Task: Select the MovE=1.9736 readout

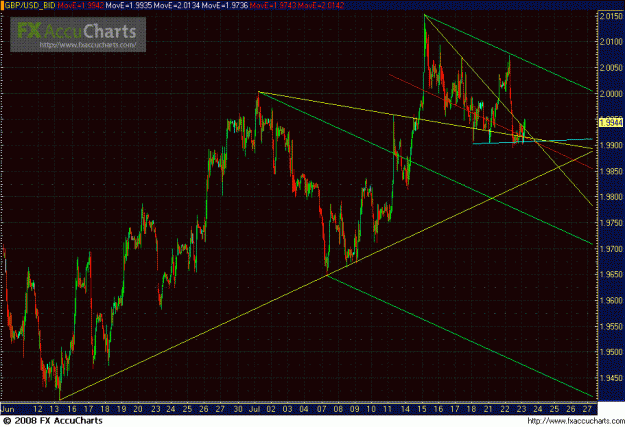Action: tap(224, 6)
